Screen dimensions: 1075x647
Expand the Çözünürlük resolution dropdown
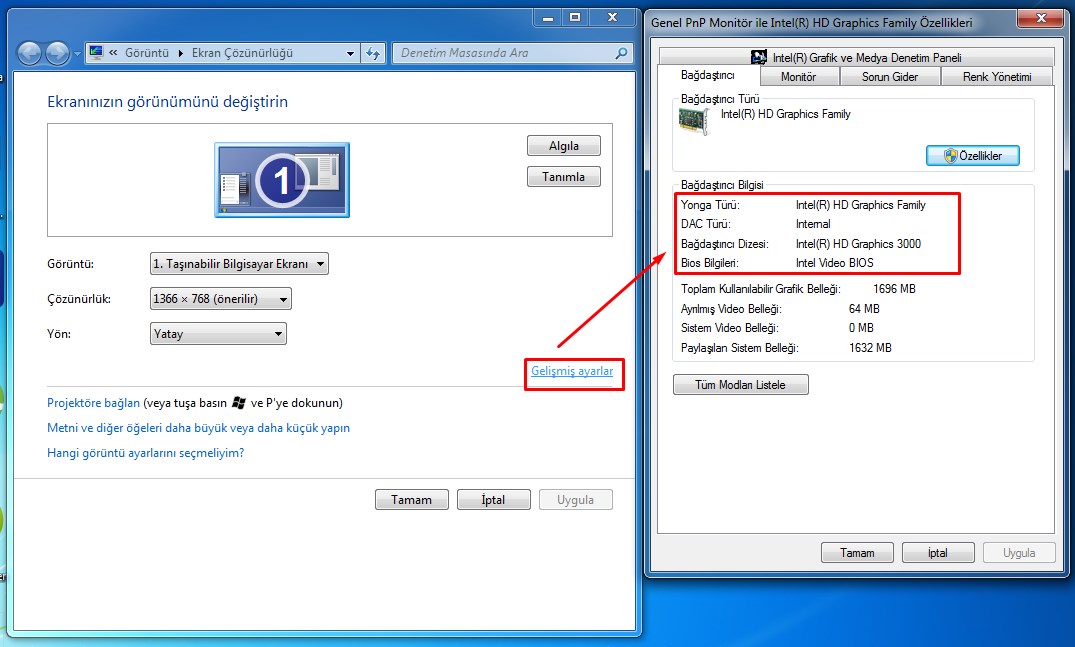[220, 299]
